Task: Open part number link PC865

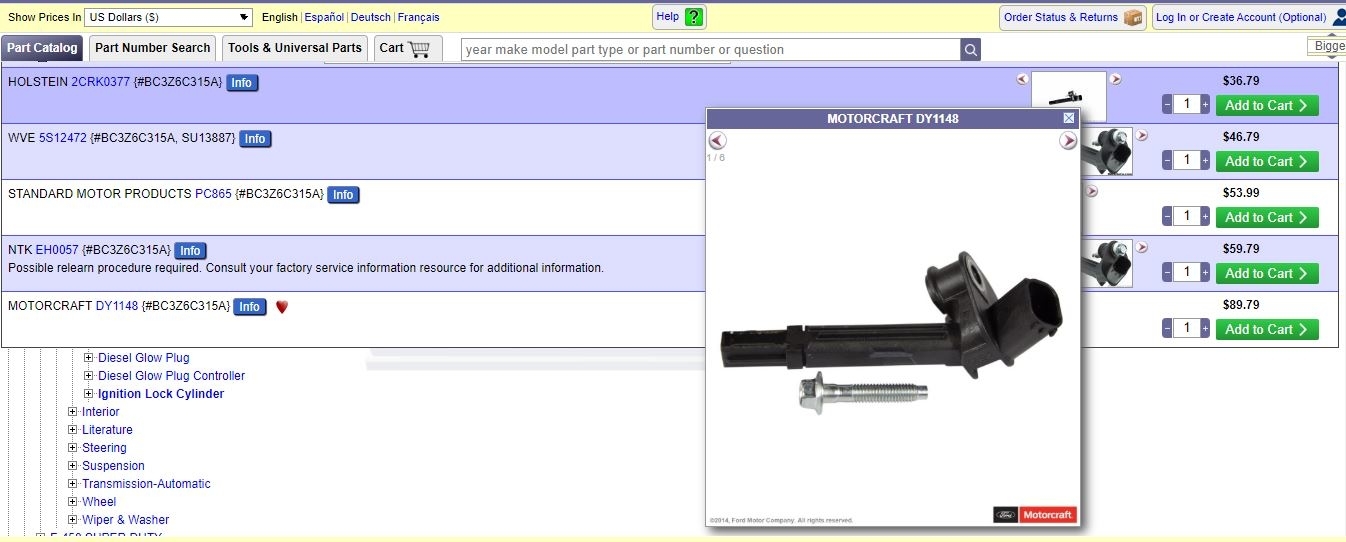Action: (213, 194)
